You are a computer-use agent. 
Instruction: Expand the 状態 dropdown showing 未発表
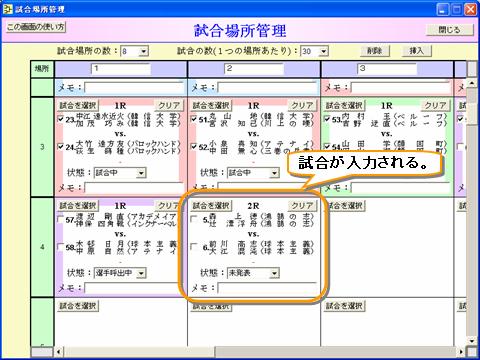tap(274, 273)
